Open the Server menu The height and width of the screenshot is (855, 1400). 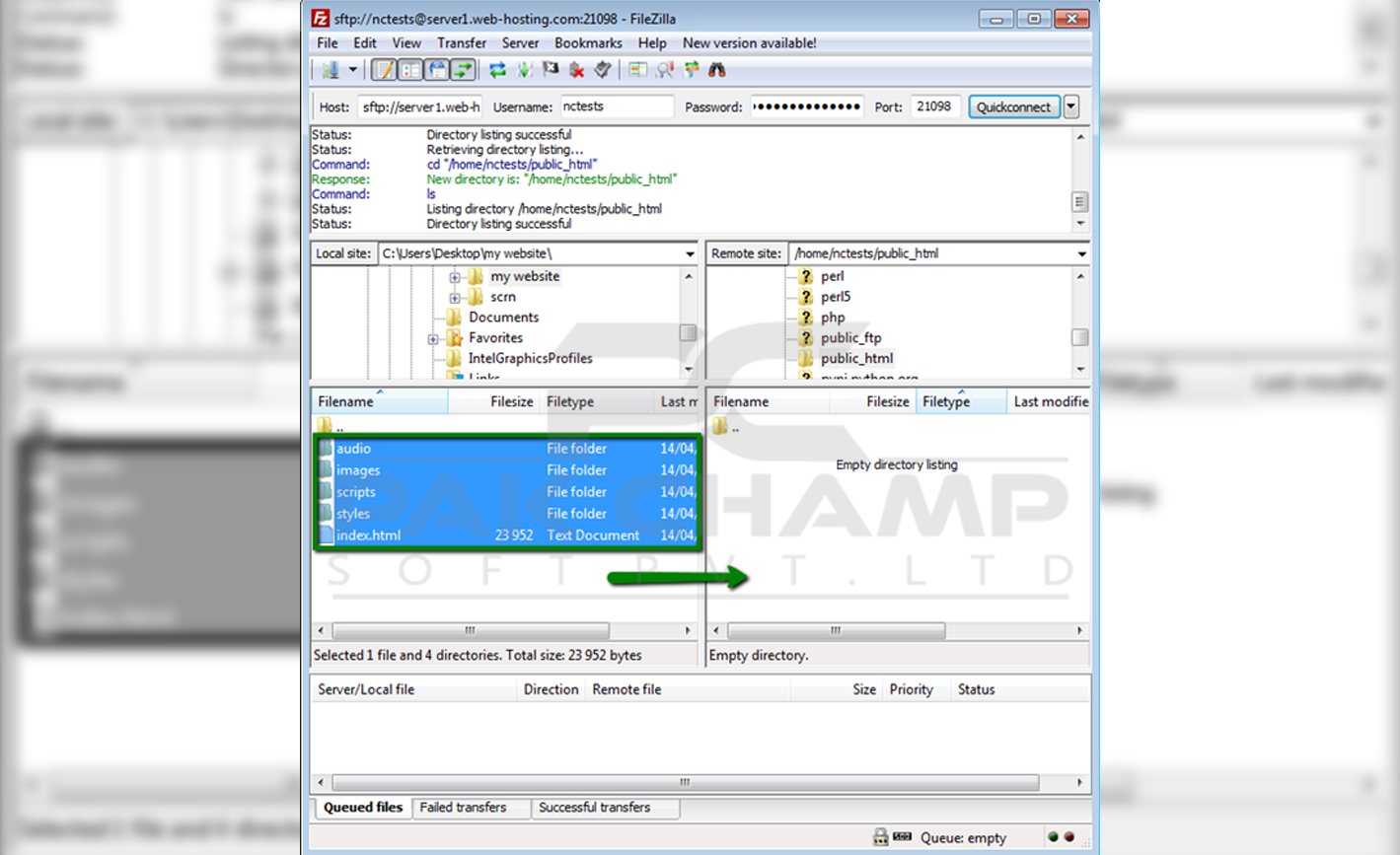pyautogui.click(x=520, y=43)
